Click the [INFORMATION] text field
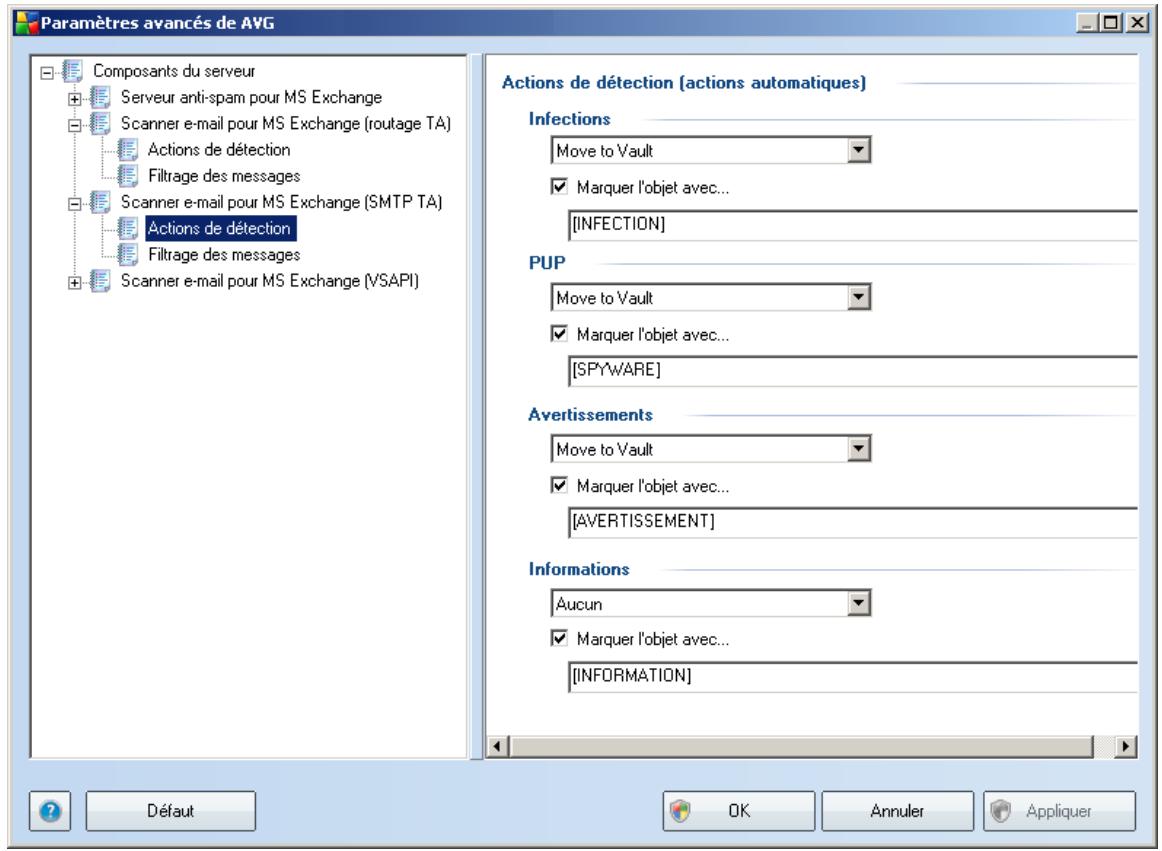The image size is (1162, 851). tap(853, 676)
